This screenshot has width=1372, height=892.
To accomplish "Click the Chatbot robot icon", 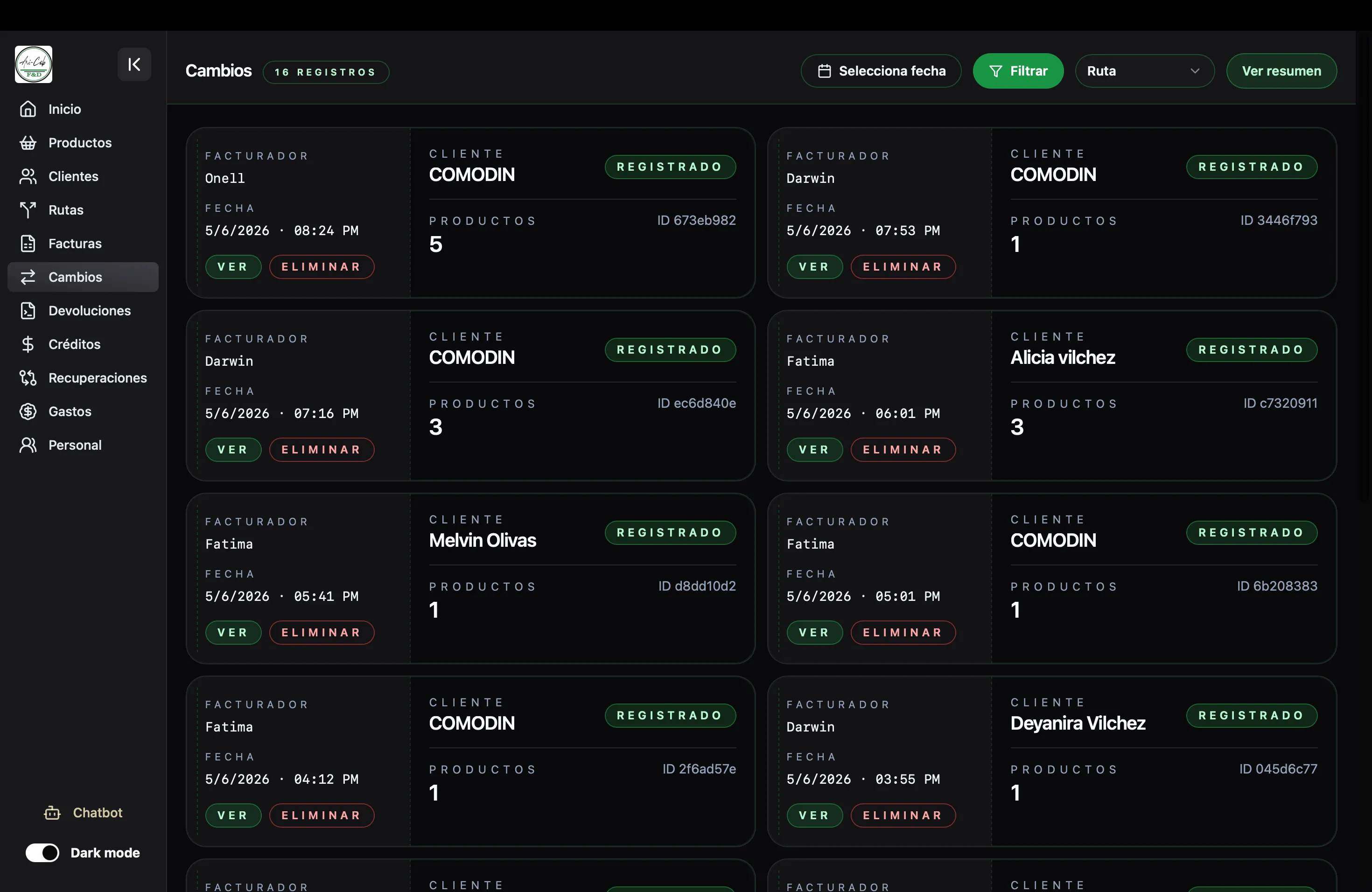I will [52, 813].
